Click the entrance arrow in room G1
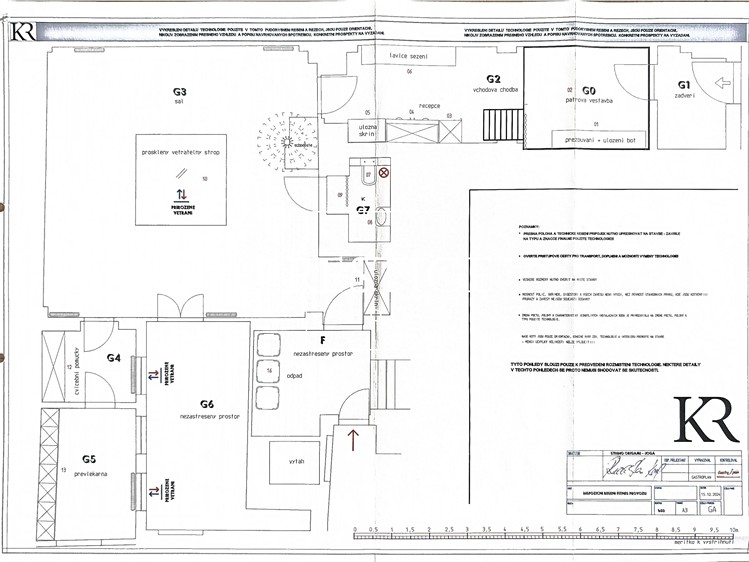The width and height of the screenshot is (749, 562). pyautogui.click(x=723, y=83)
